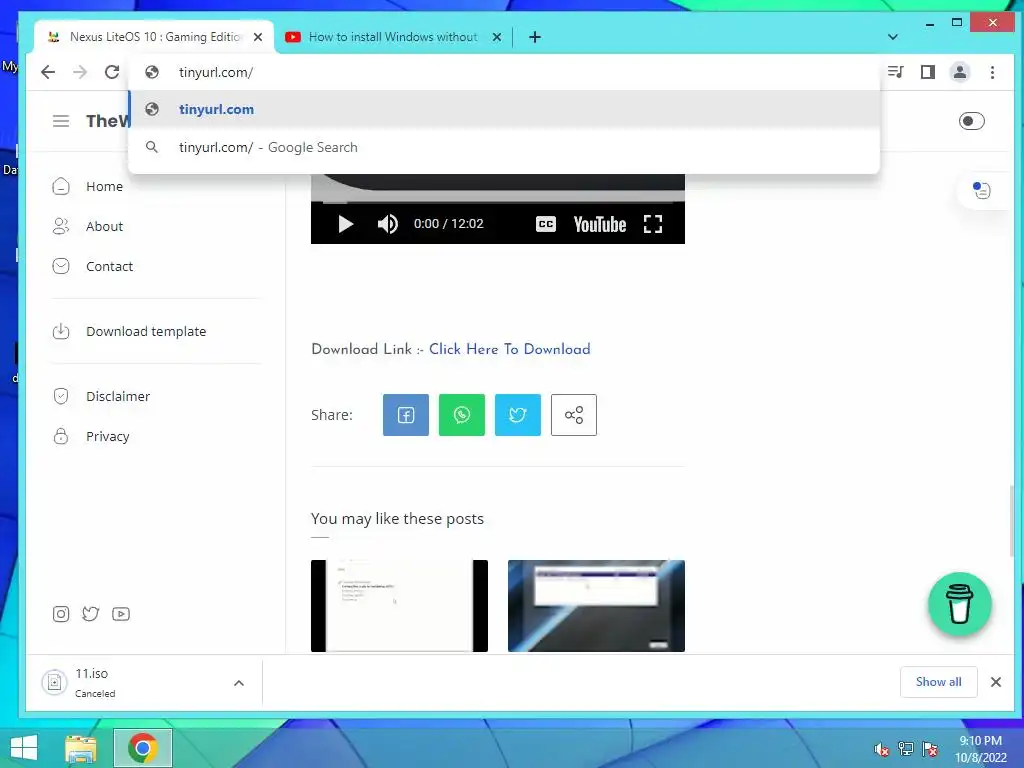Select the tinyurl.com suggestion
Viewport: 1024px width, 768px height.
click(504, 109)
